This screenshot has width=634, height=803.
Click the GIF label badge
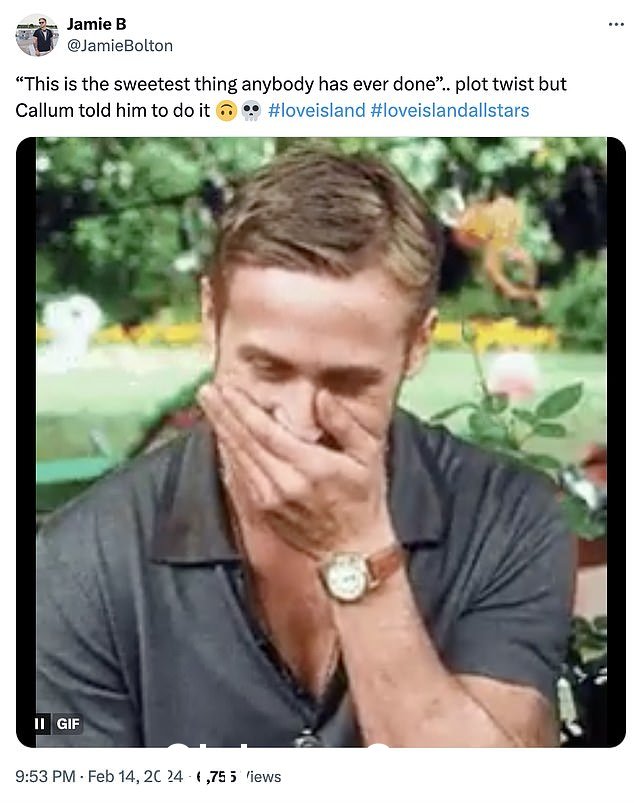coord(67,724)
